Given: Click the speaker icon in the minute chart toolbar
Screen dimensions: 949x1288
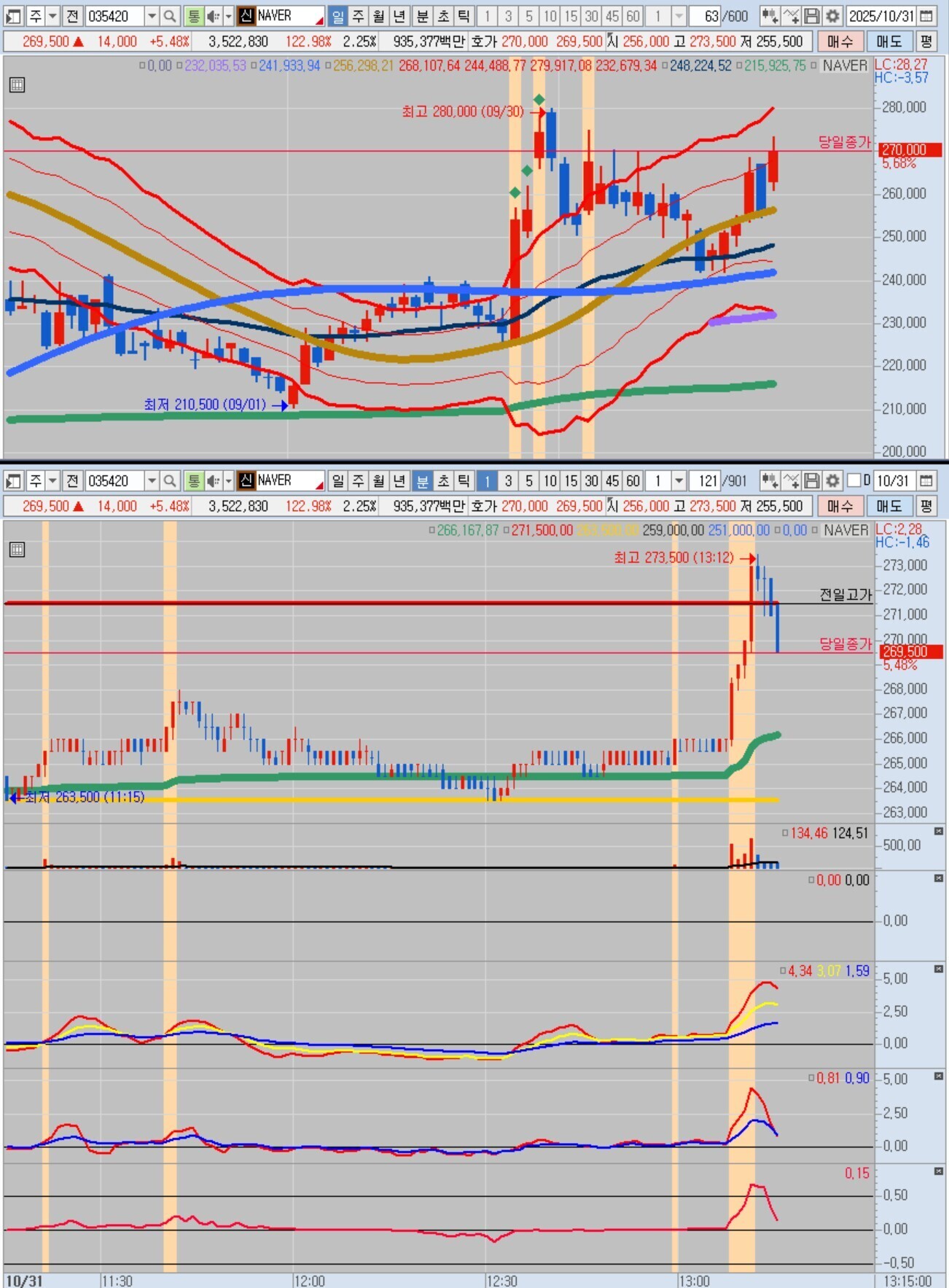Looking at the screenshot, I should (x=213, y=481).
